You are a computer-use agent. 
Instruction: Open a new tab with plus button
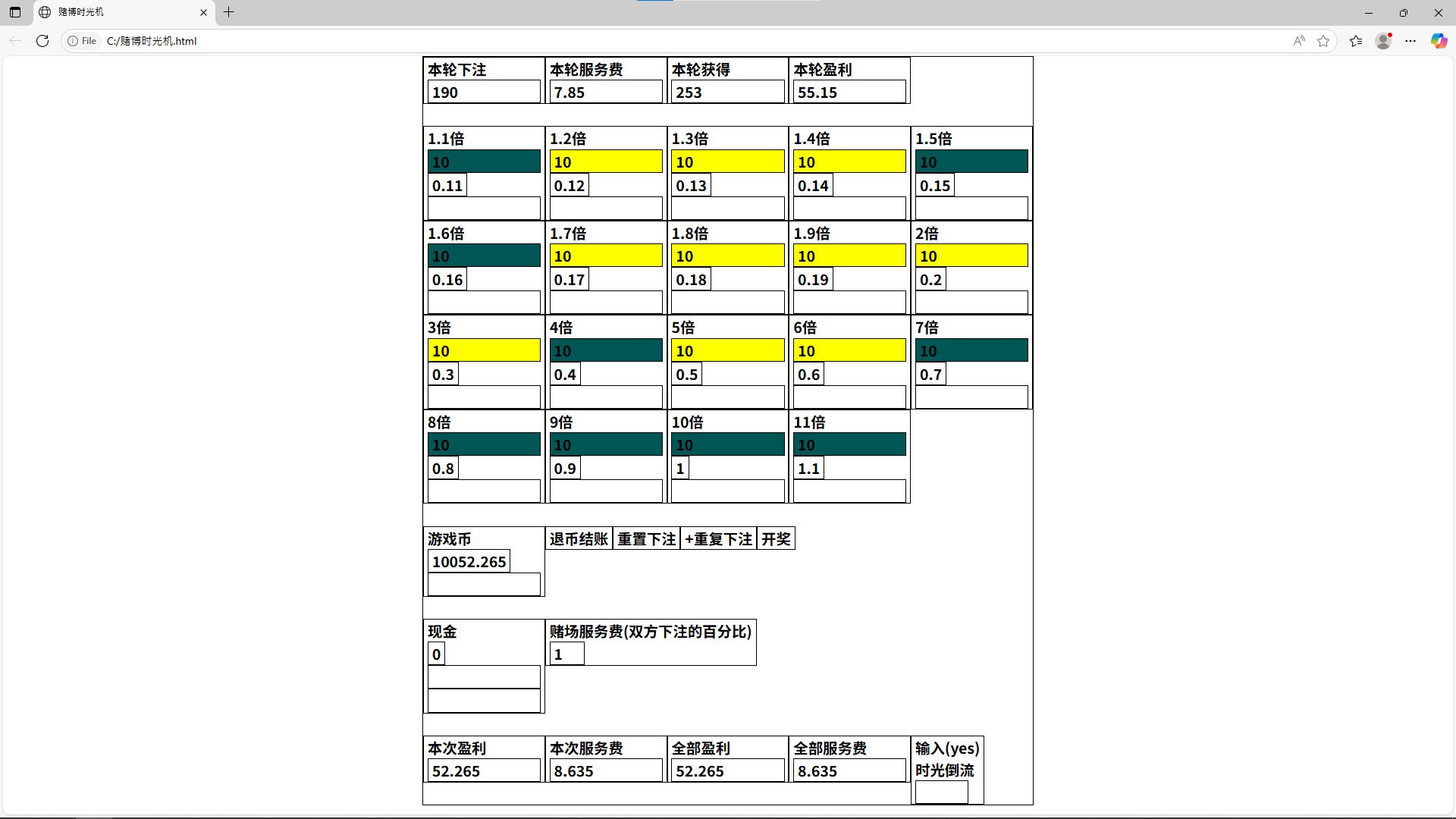[228, 12]
